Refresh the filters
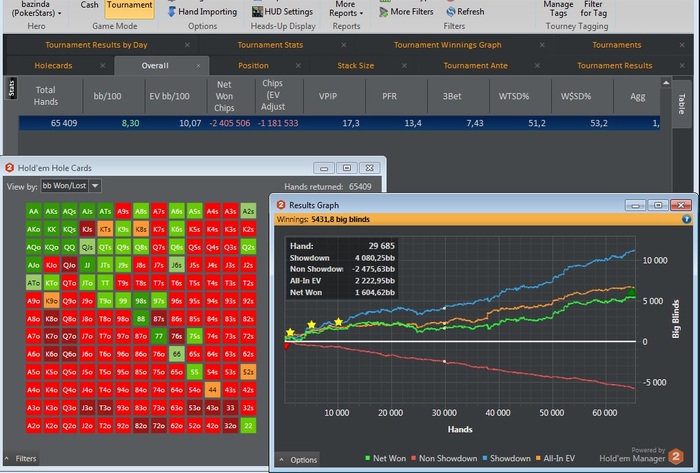The width and height of the screenshot is (700, 473). [x=465, y=12]
